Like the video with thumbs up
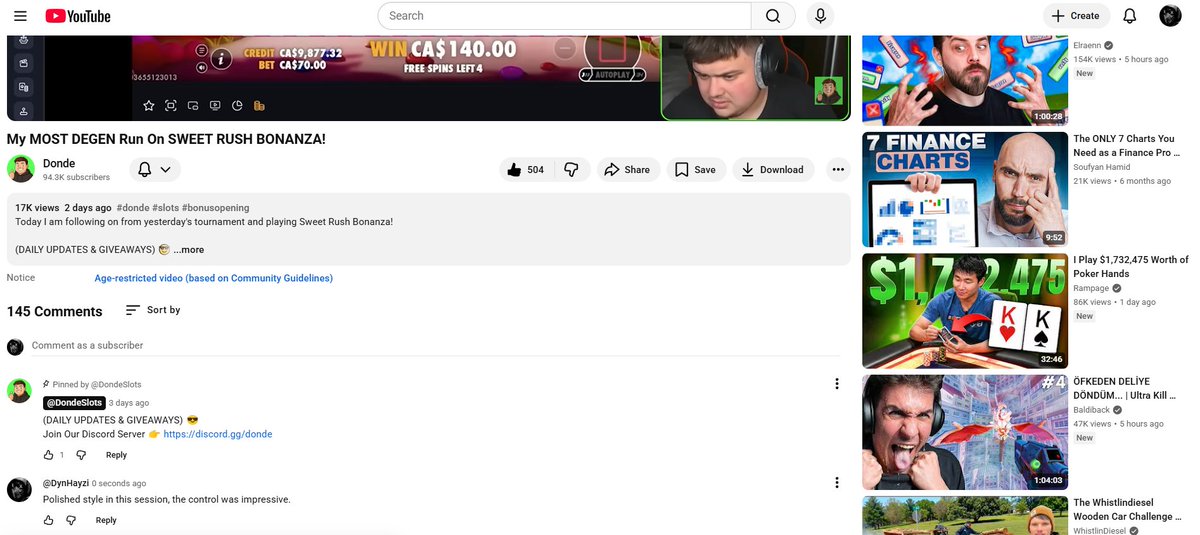1200x535 pixels. click(x=526, y=170)
